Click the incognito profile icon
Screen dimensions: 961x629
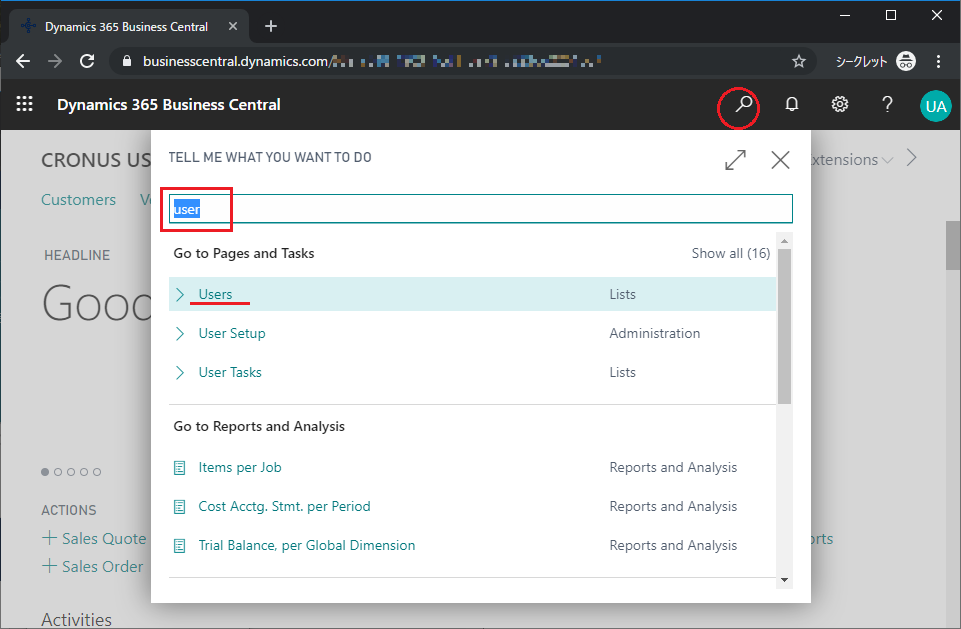click(906, 61)
